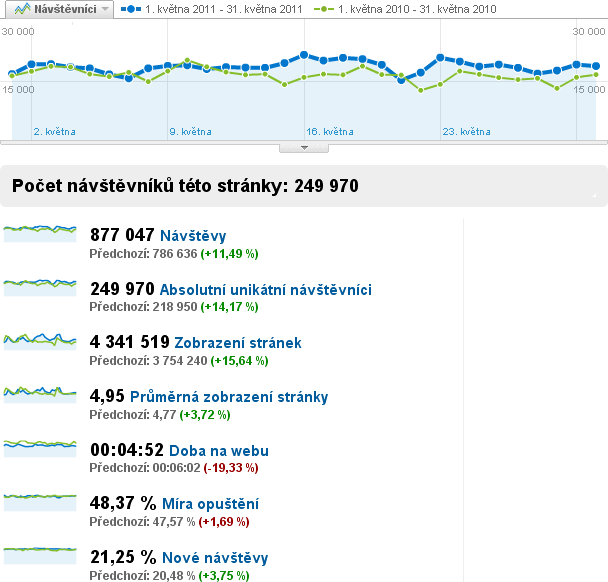
Task: Click legend text '1. května 2010 - 31. května 2010'
Action: pyautogui.click(x=417, y=9)
